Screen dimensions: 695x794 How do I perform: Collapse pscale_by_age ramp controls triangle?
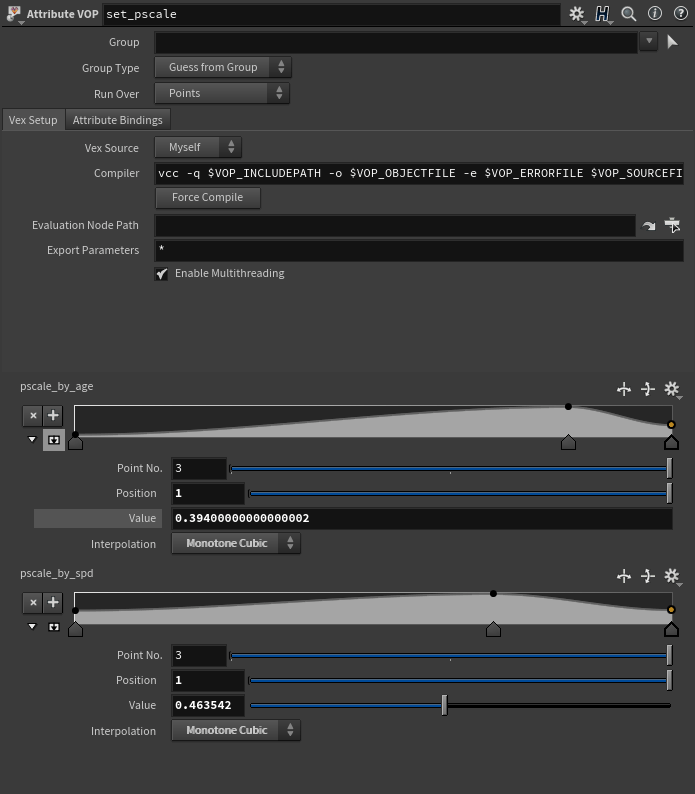pyautogui.click(x=32, y=439)
